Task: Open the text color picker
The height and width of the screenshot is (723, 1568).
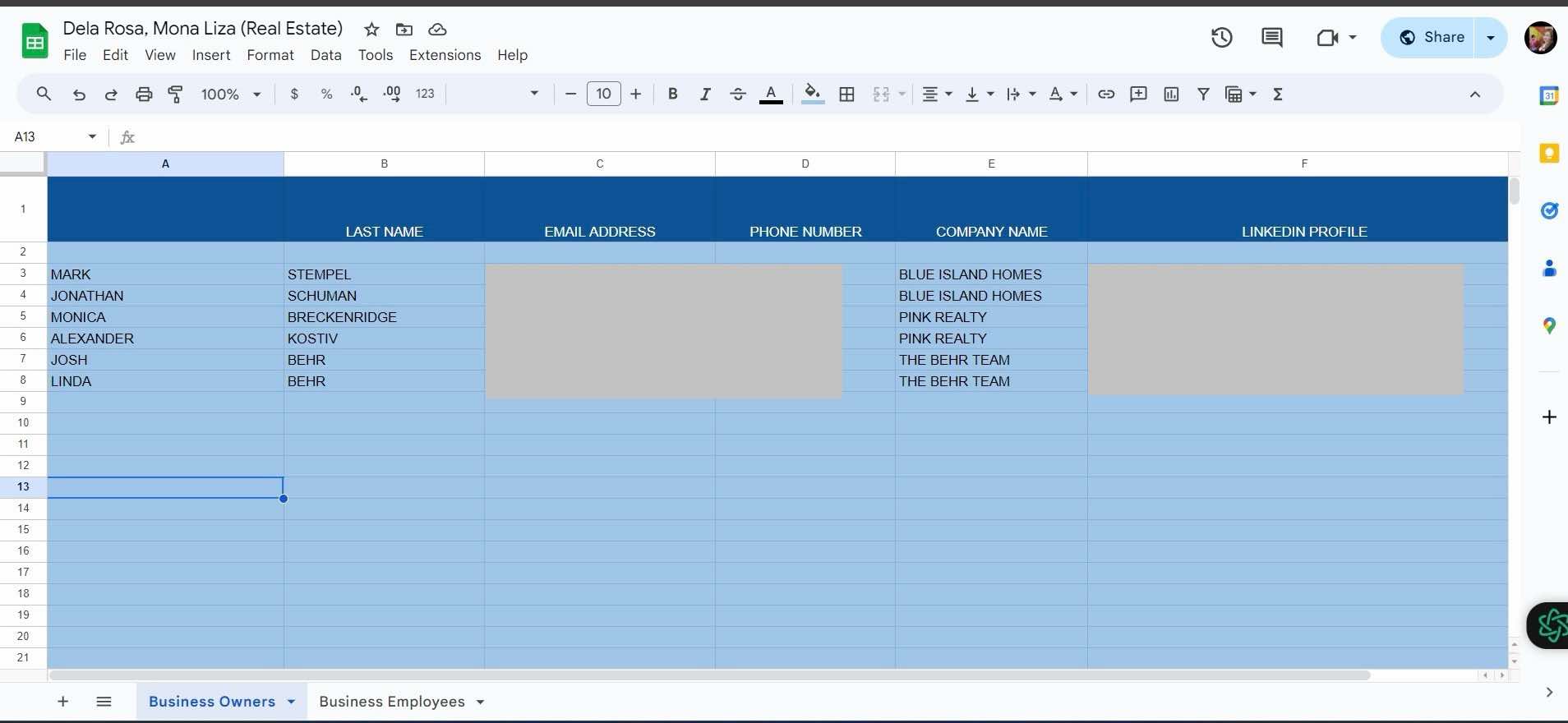Action: tap(771, 94)
